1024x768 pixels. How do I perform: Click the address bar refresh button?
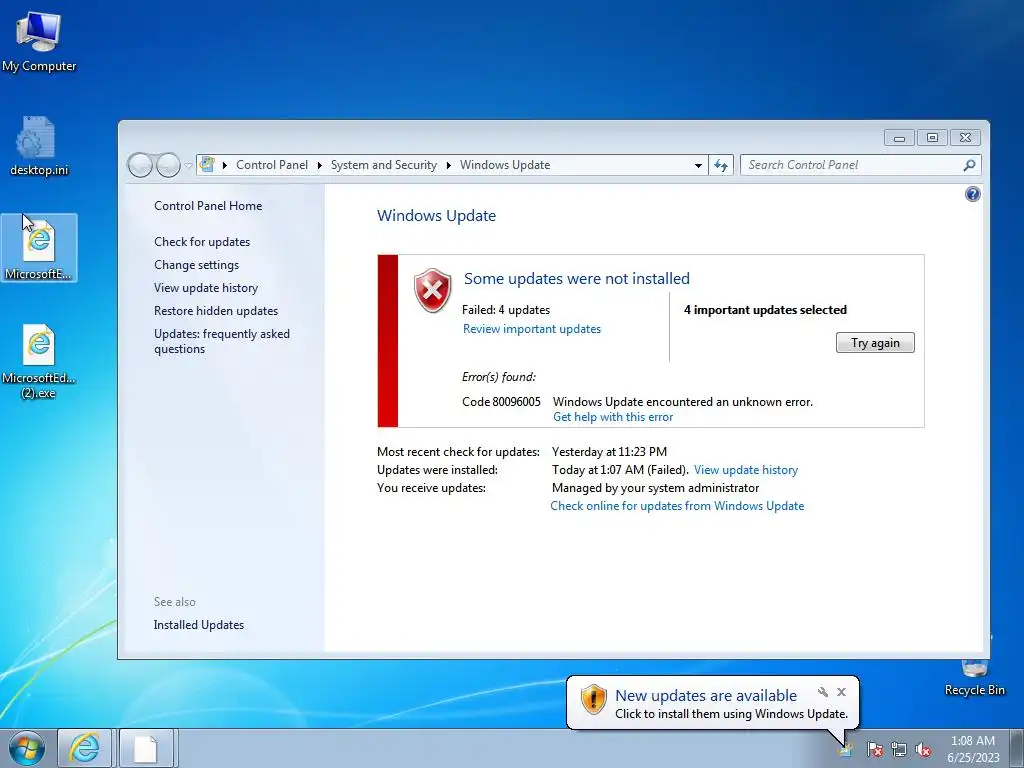720,165
